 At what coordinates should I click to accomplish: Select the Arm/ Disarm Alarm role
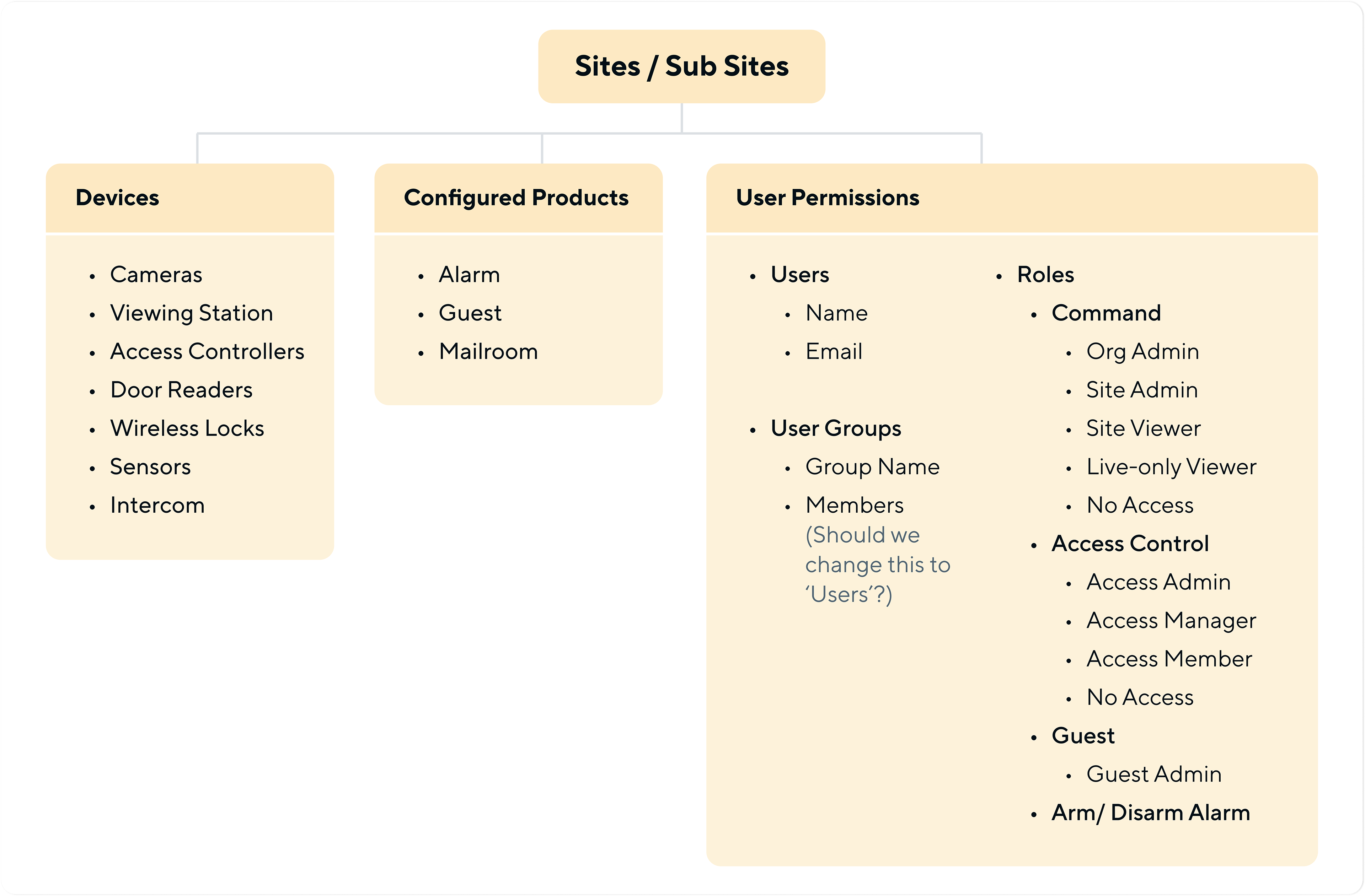pyautogui.click(x=1150, y=812)
